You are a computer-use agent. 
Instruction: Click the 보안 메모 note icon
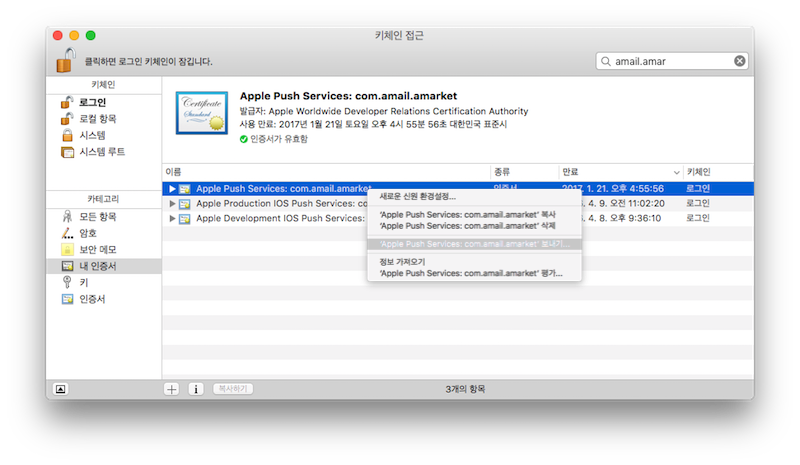[x=67, y=250]
